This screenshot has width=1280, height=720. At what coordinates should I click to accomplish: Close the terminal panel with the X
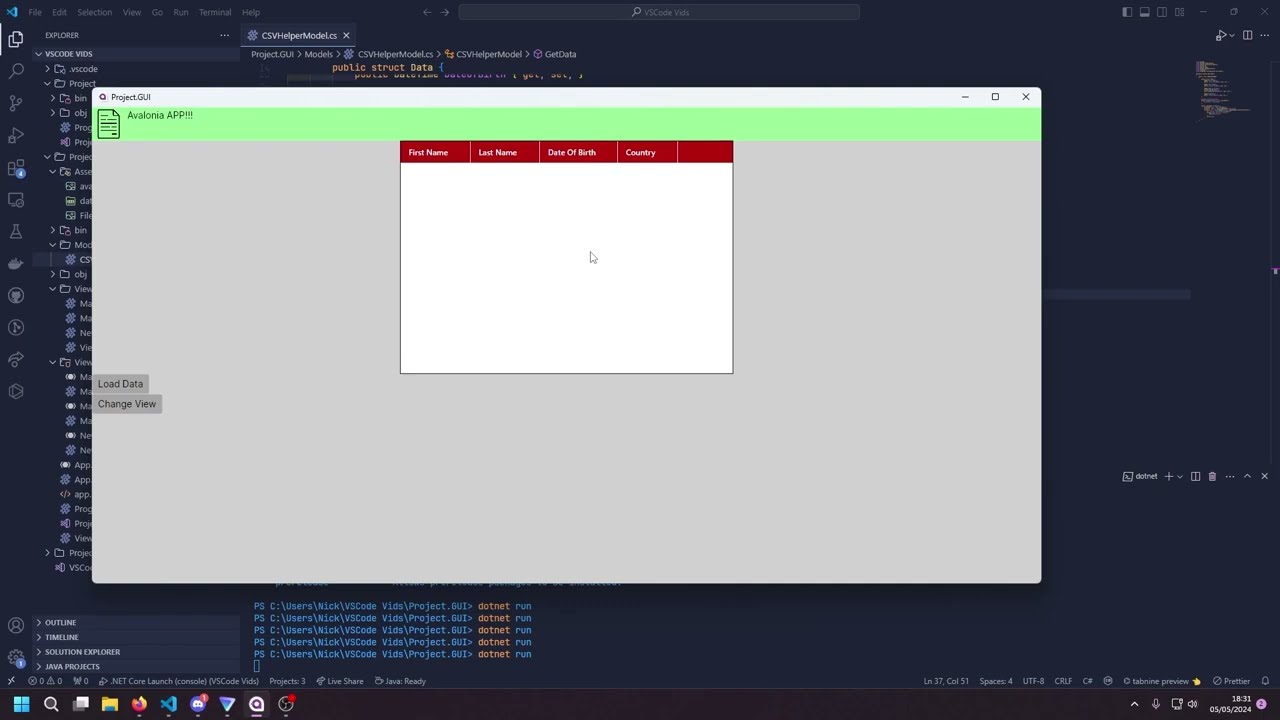(1264, 476)
